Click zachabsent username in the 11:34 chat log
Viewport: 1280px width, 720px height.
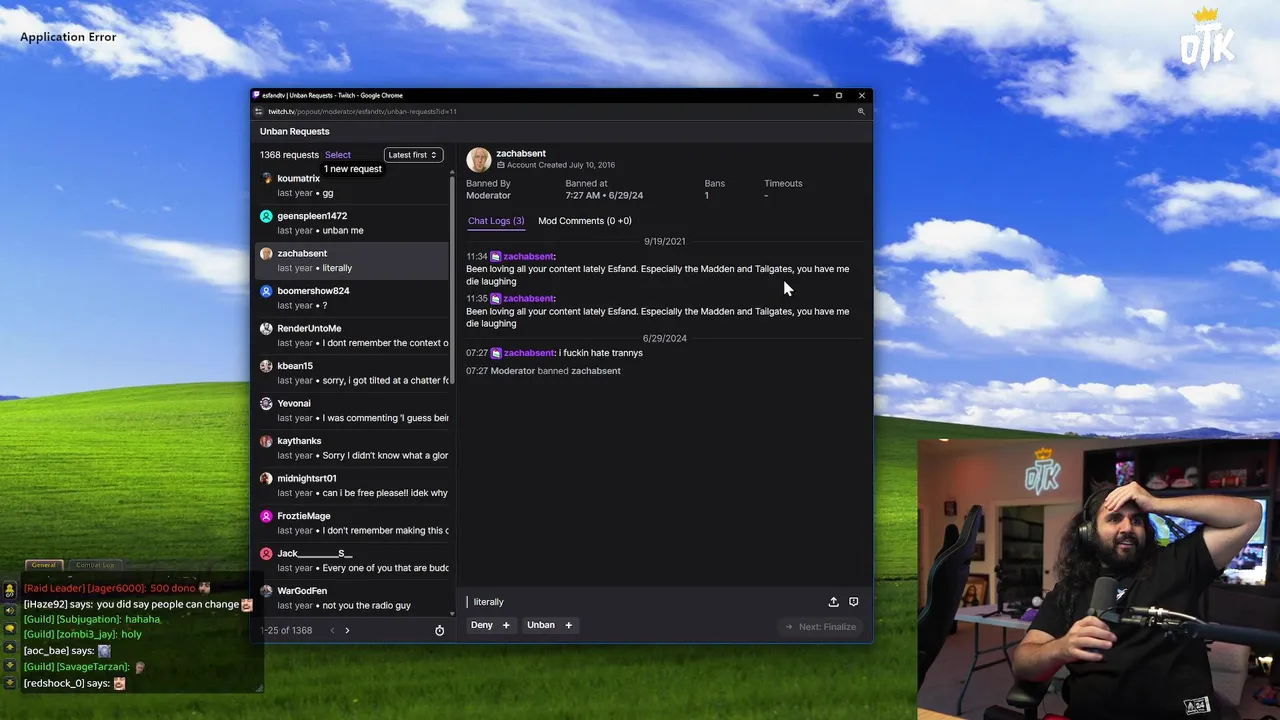coord(529,257)
